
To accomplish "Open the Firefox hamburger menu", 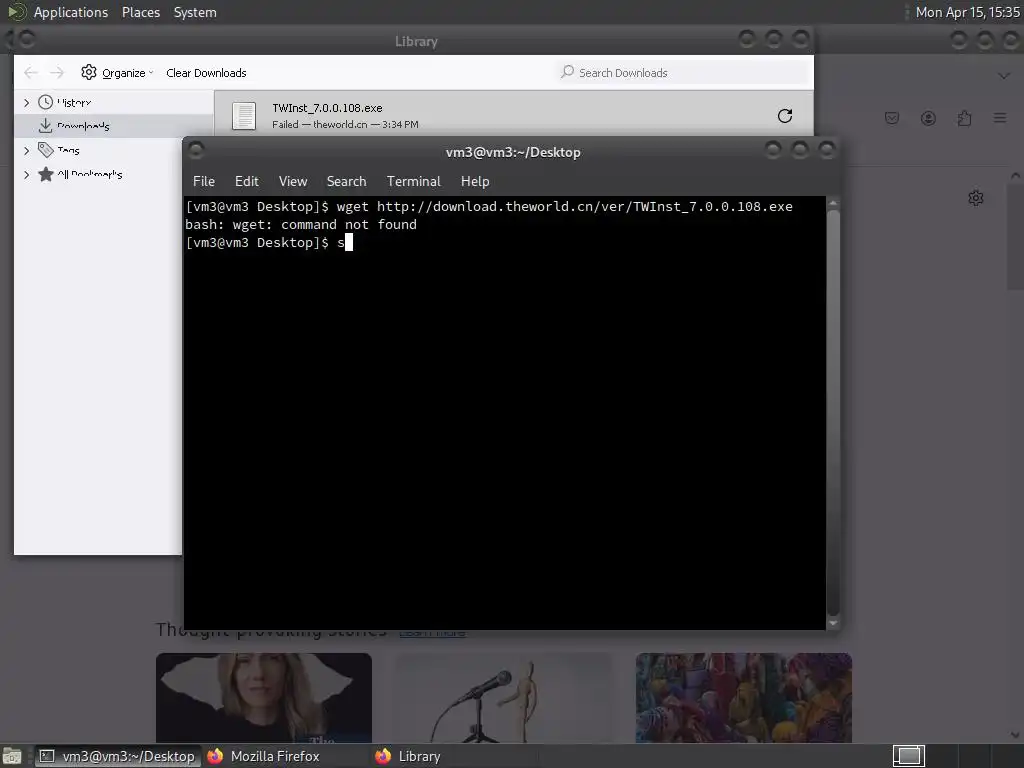I will point(1000,118).
